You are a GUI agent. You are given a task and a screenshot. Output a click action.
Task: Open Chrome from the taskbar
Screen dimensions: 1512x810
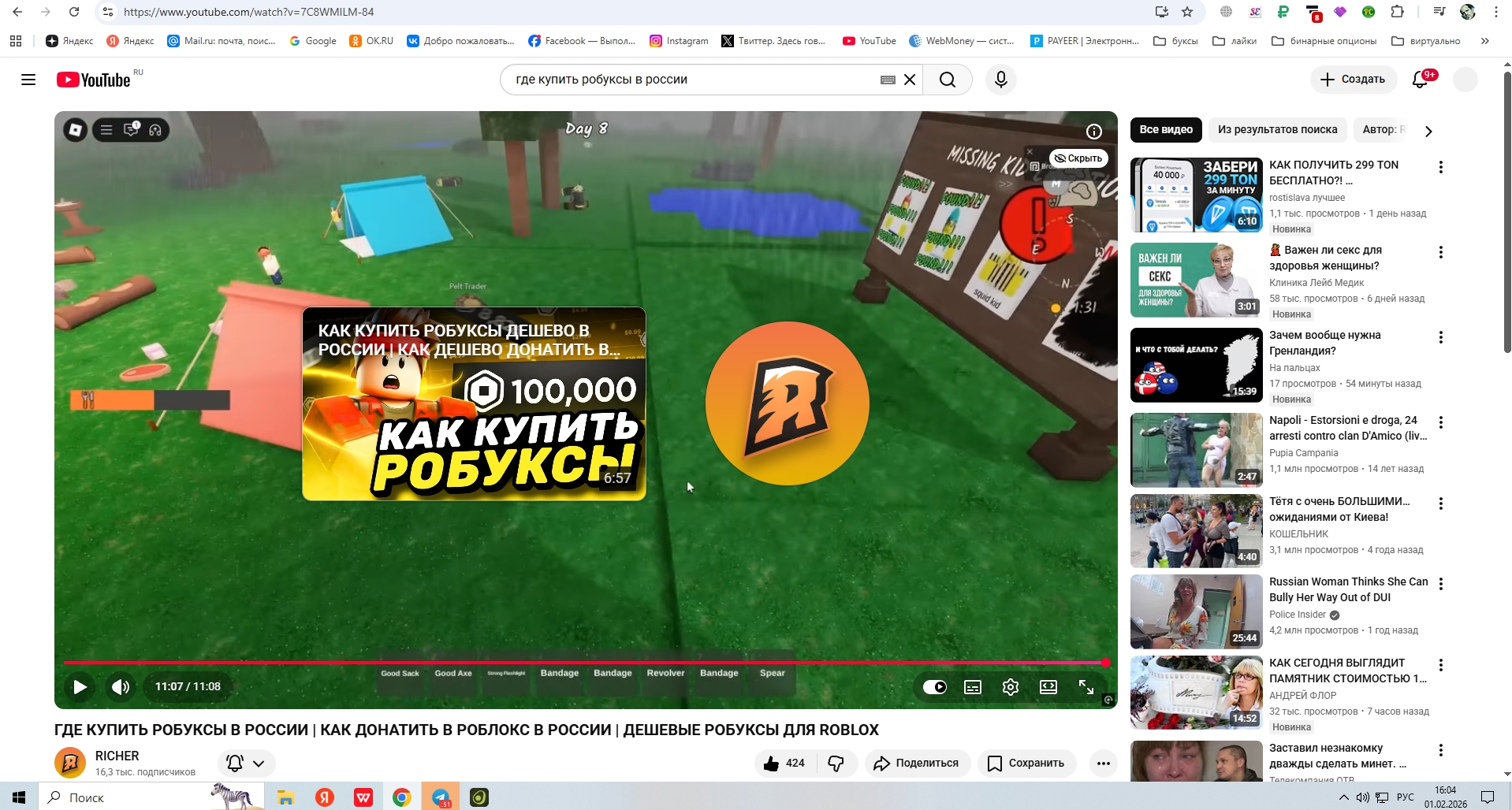402,797
